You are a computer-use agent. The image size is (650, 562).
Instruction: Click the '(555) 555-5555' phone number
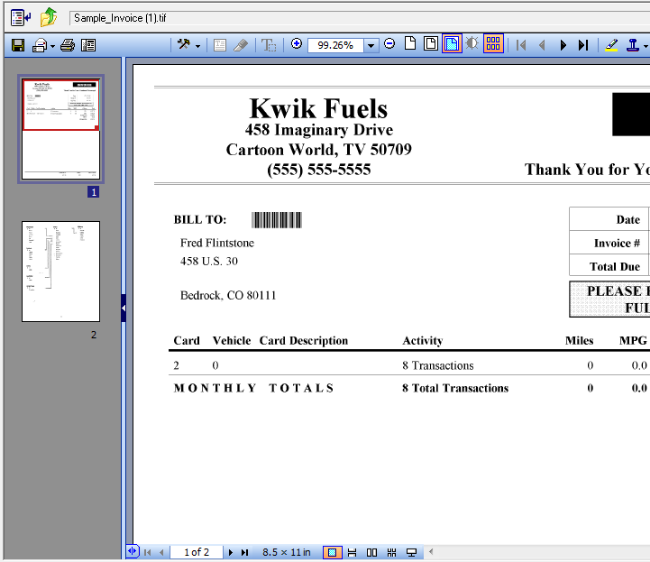[x=319, y=170]
